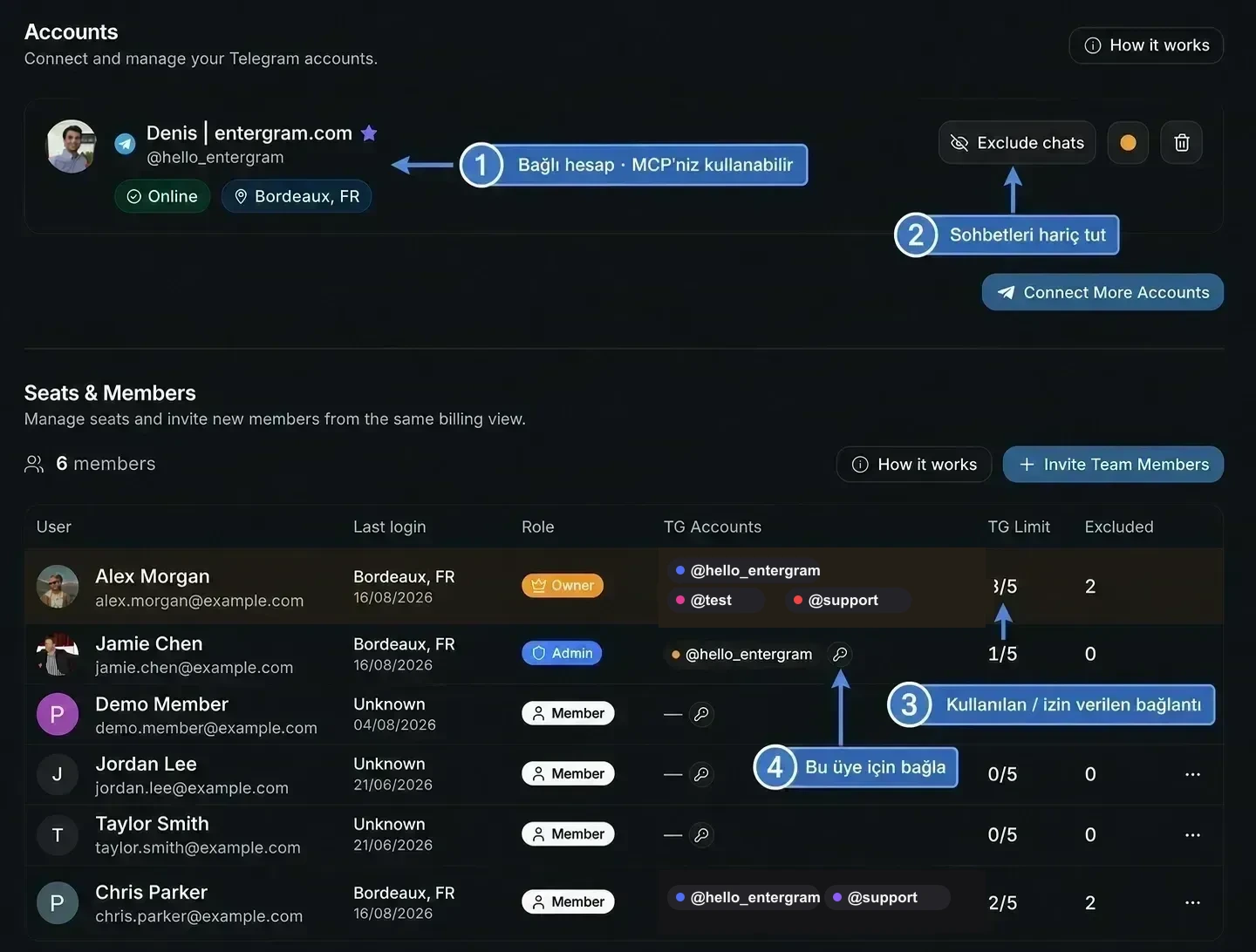This screenshot has width=1256, height=952.
Task: Click the Telegram badge beside Denis's avatar
Action: pos(126,144)
